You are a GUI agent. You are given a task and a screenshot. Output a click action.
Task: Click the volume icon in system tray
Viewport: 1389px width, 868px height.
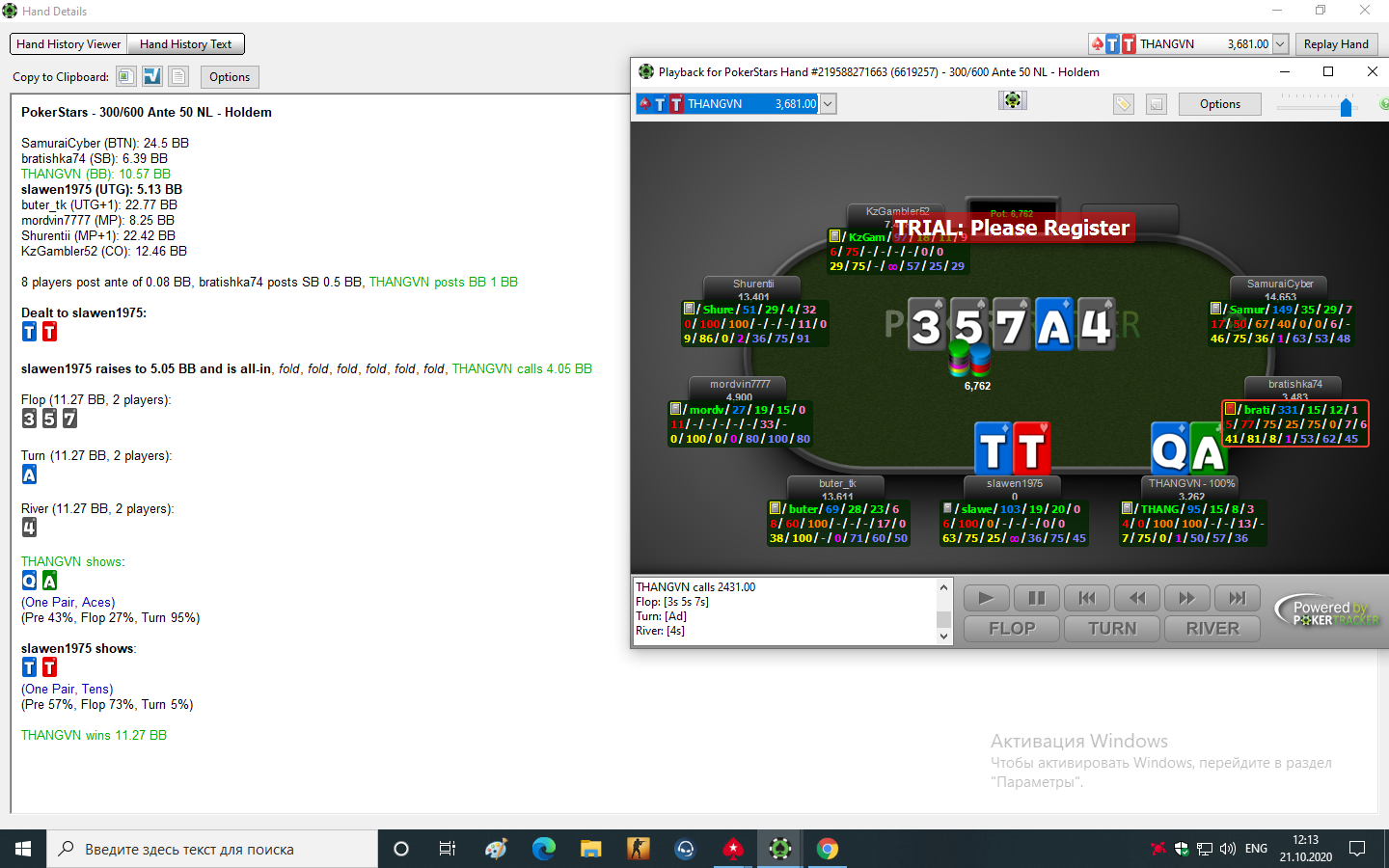[x=1228, y=849]
